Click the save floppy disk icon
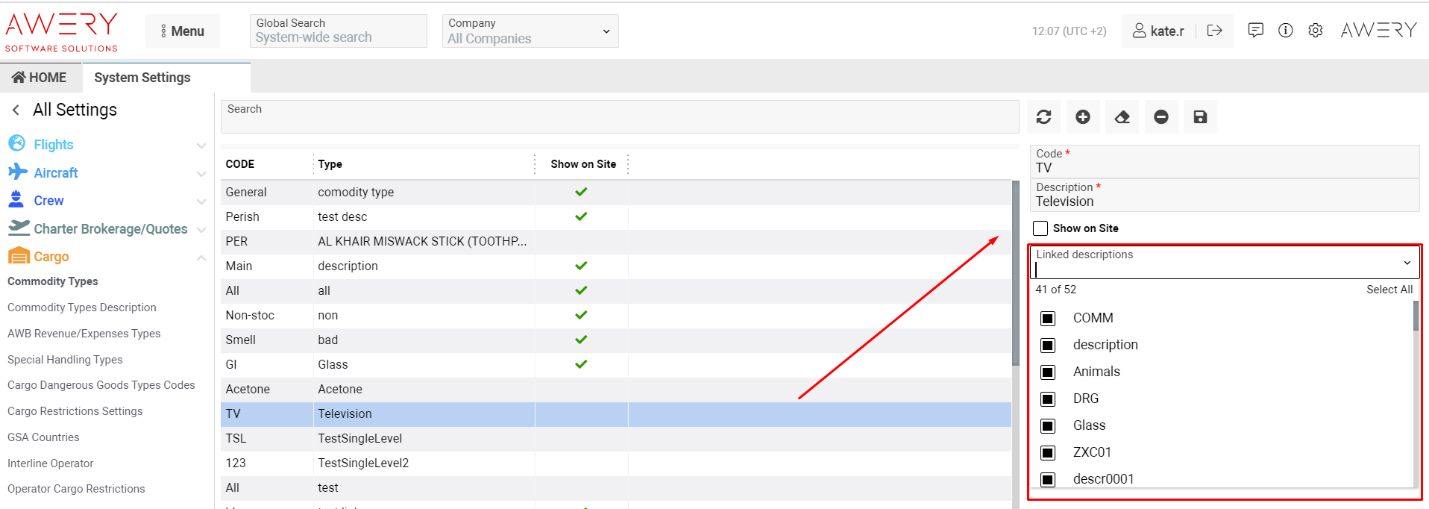Screen dimensions: 1429x509 (x=1200, y=117)
